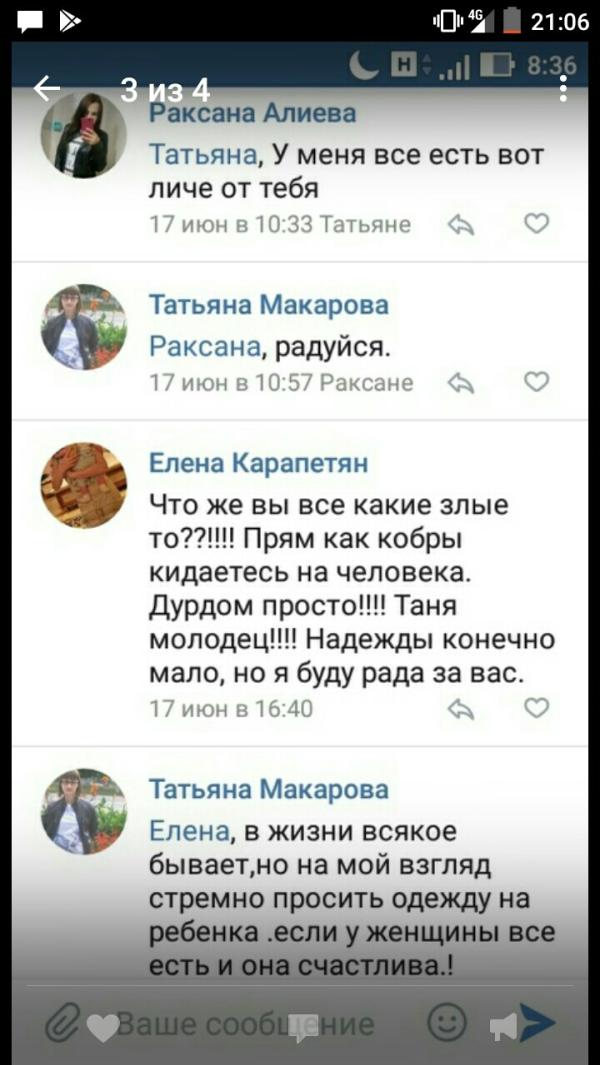This screenshot has width=600, height=1065.
Task: Tap the paperclip attachment icon
Action: pyautogui.click(x=63, y=1023)
